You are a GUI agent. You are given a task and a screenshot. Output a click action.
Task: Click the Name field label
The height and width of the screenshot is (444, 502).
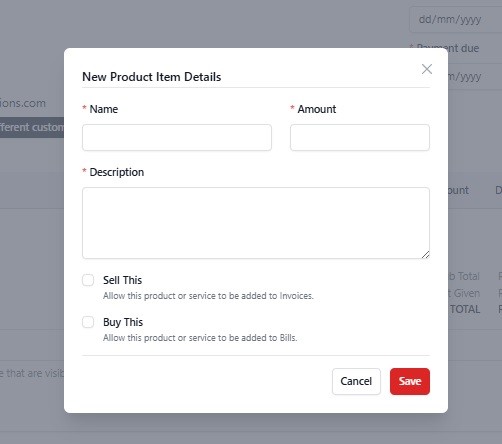coord(104,109)
